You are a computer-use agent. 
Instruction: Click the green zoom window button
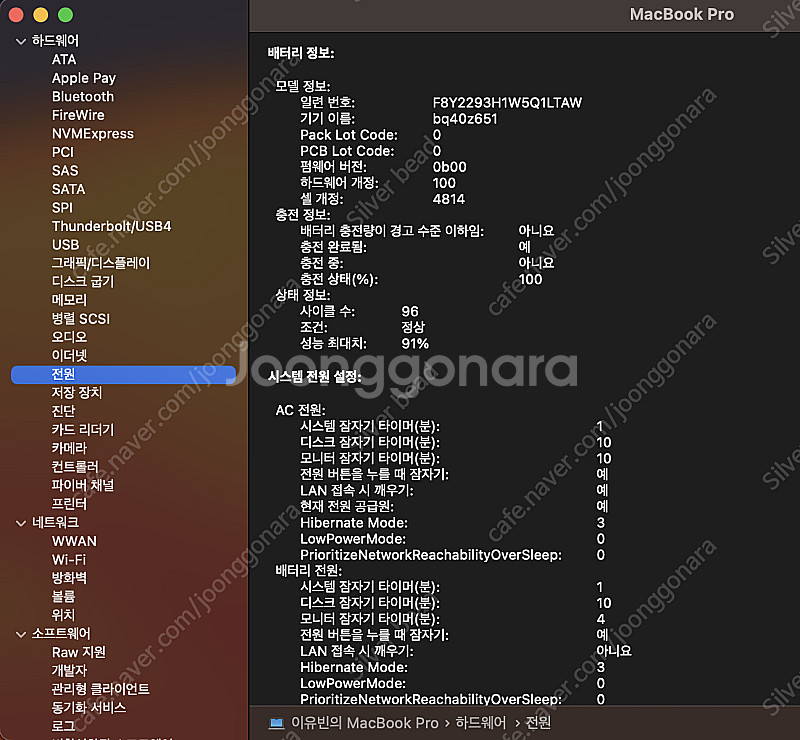click(x=65, y=15)
